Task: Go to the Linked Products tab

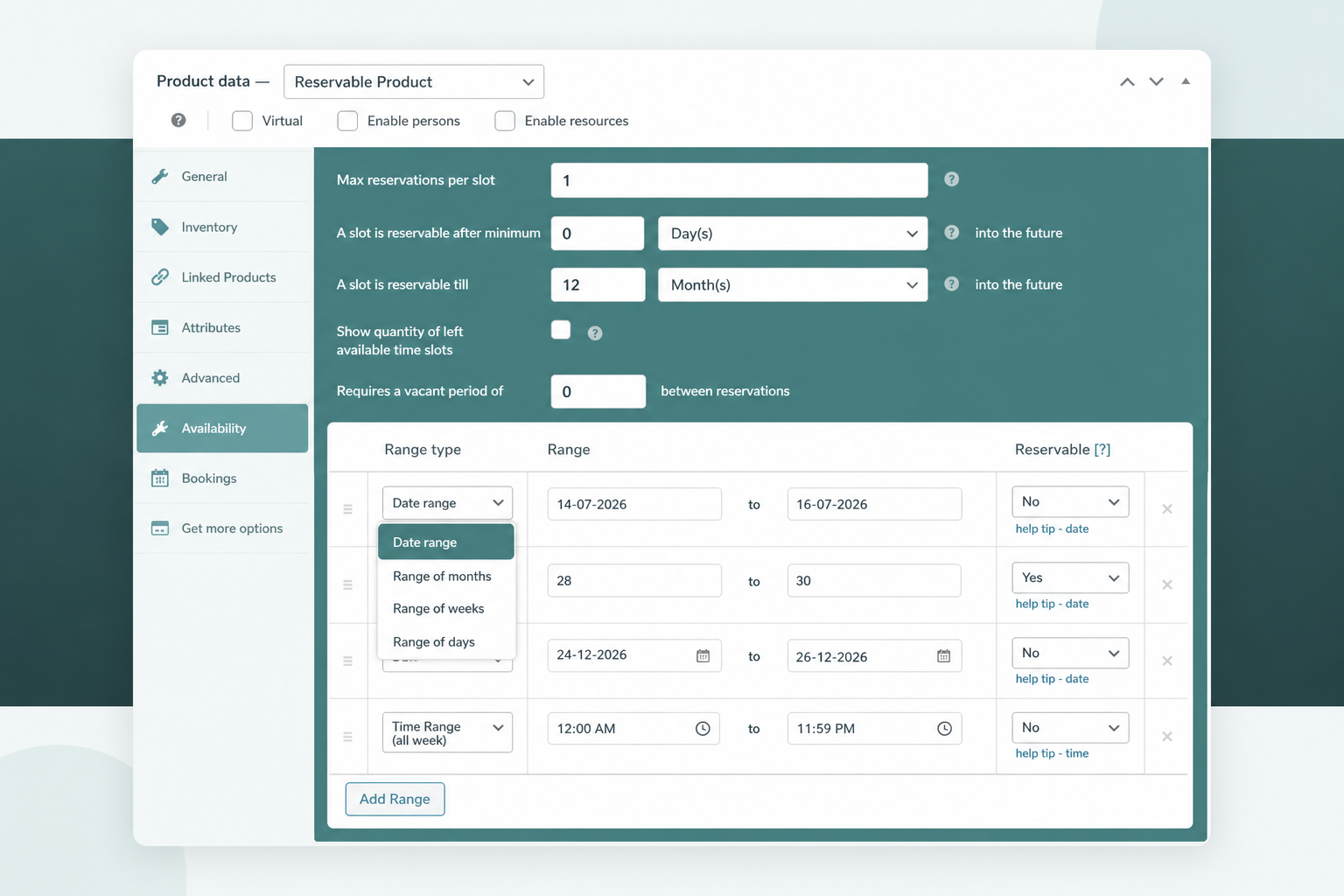Action: [223, 277]
